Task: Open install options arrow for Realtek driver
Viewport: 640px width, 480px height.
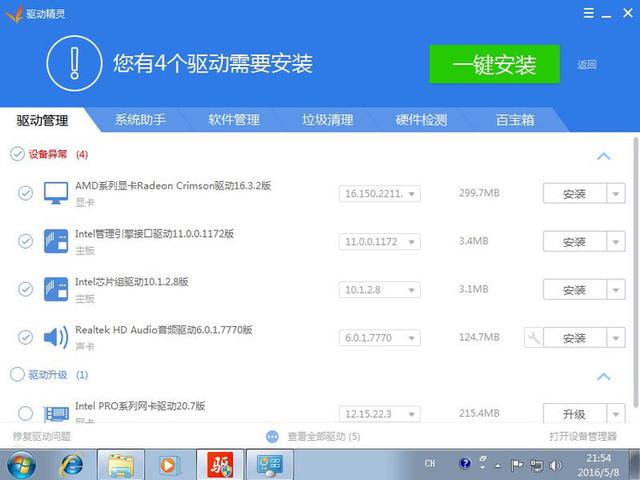Action: (616, 338)
